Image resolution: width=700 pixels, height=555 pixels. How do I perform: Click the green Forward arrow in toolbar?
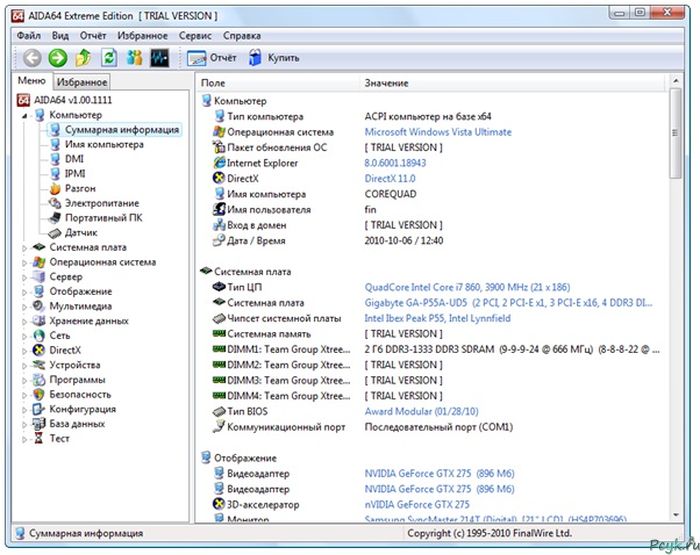(x=58, y=58)
